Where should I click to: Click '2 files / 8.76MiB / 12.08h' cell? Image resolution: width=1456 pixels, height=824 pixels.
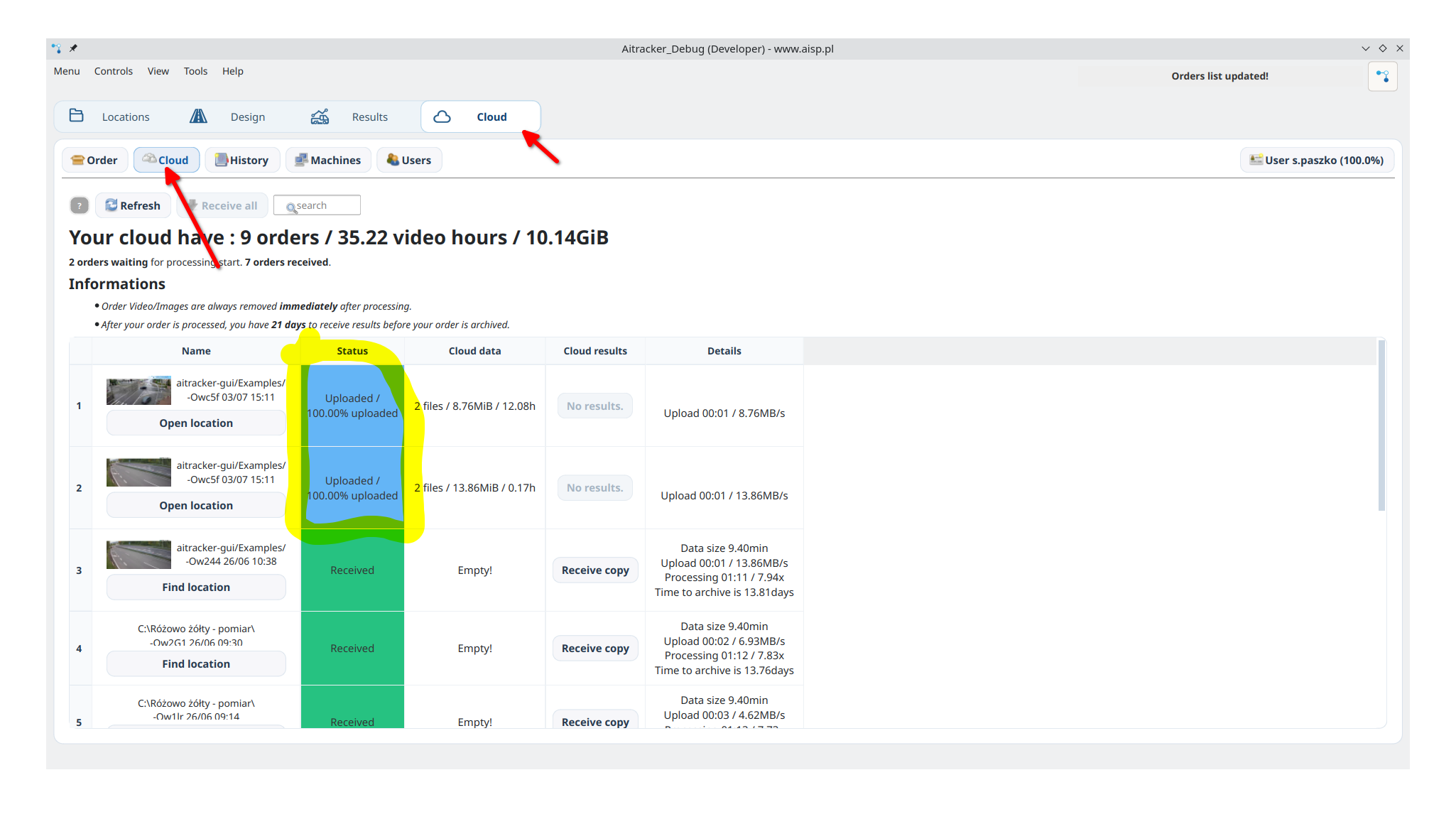pyautogui.click(x=474, y=406)
